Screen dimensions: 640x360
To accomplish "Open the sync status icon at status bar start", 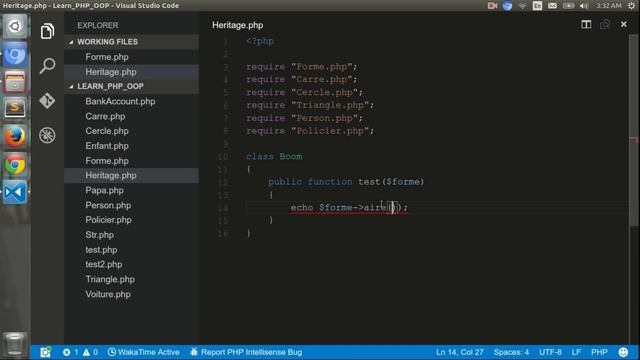I will [45, 352].
